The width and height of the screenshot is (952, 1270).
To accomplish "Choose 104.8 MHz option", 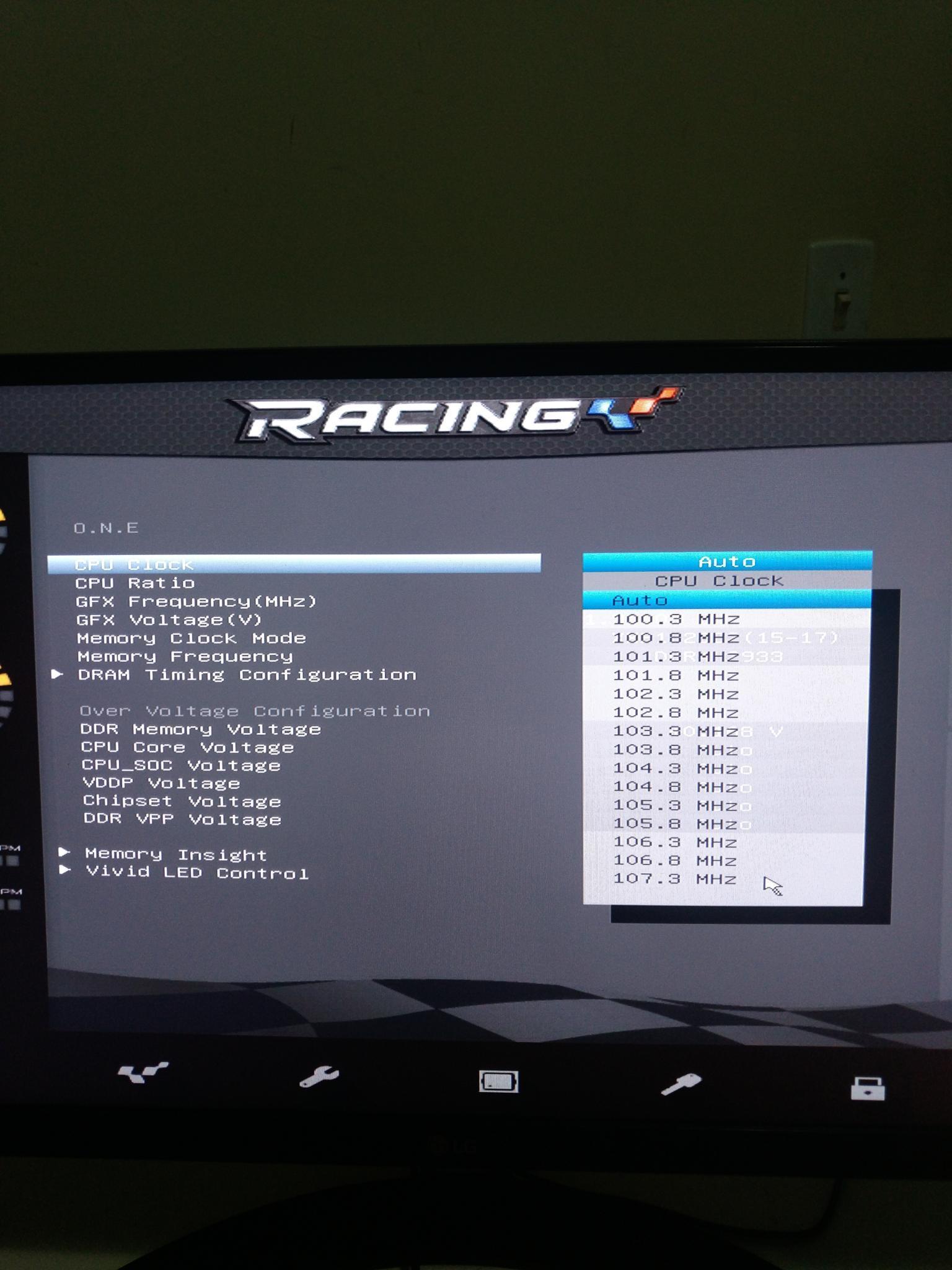I will (x=724, y=786).
